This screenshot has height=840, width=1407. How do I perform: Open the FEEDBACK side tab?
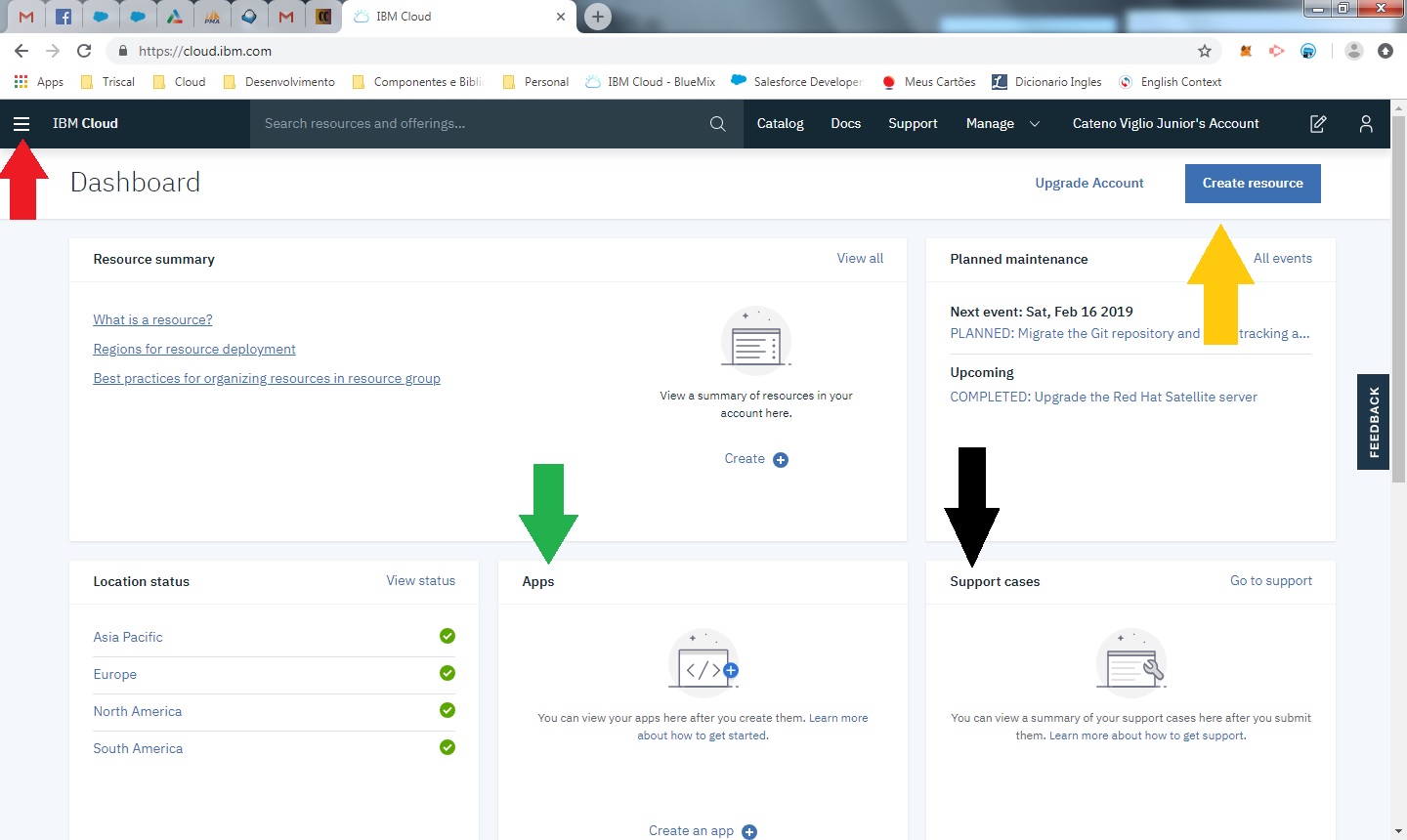pos(1374,422)
